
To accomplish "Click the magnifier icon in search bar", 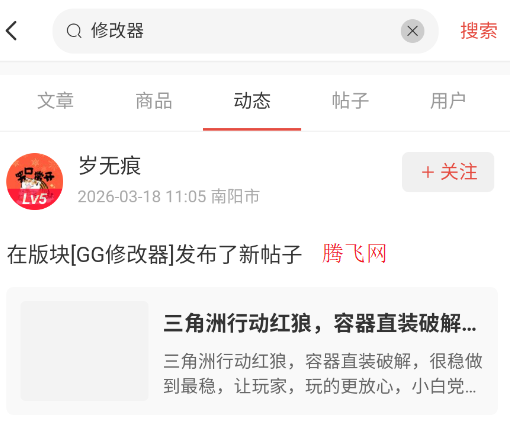I will [74, 31].
